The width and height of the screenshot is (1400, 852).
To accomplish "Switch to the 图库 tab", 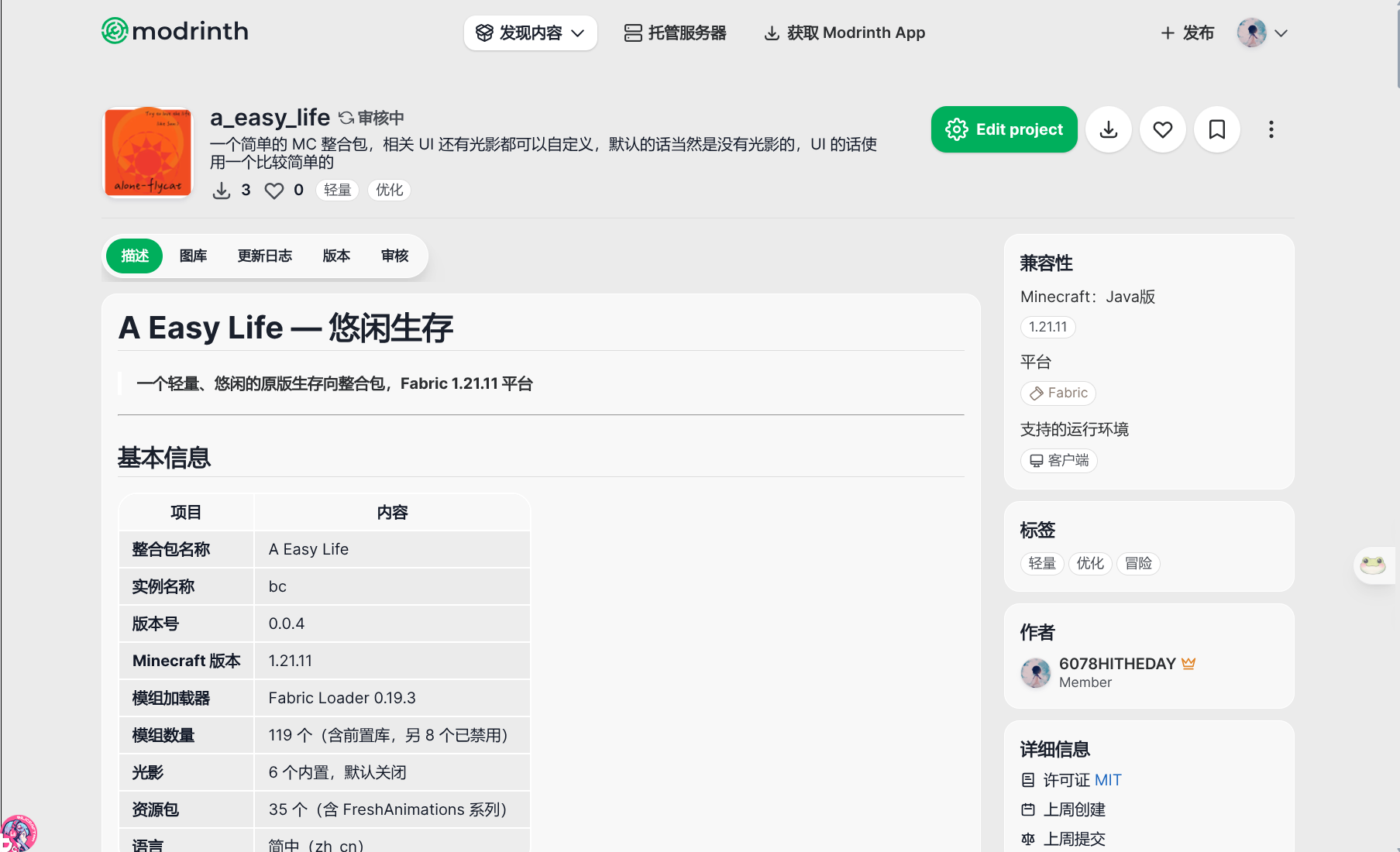I will tap(193, 256).
